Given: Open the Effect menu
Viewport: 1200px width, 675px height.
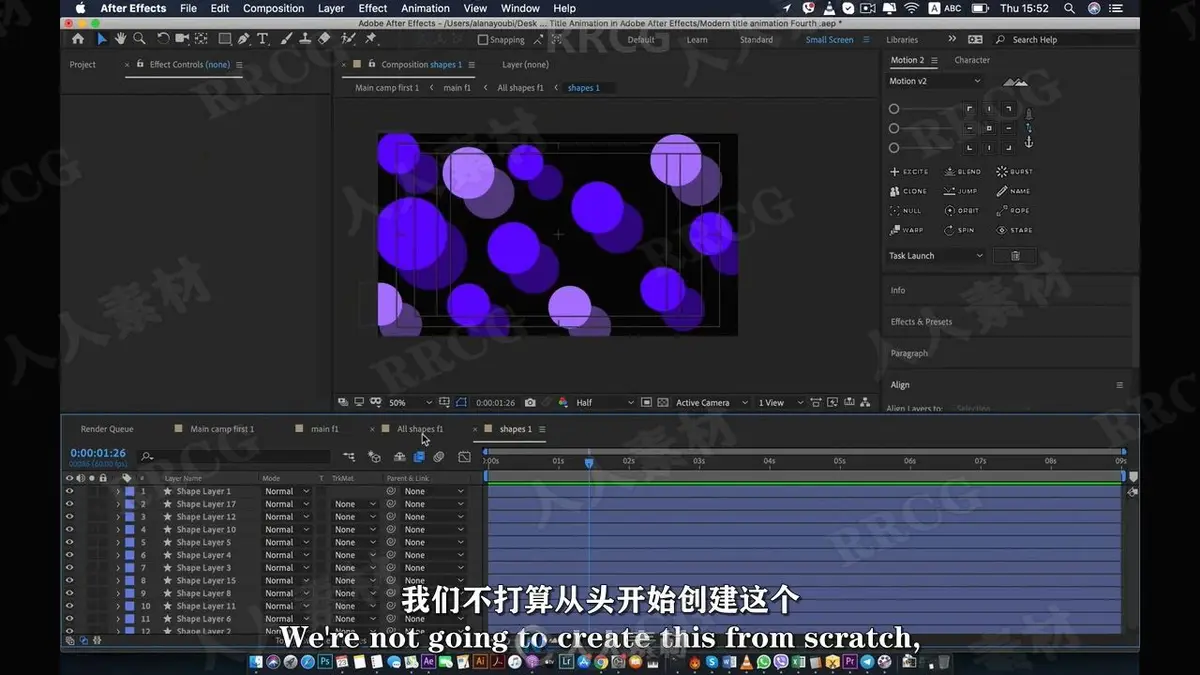Looking at the screenshot, I should pos(373,8).
